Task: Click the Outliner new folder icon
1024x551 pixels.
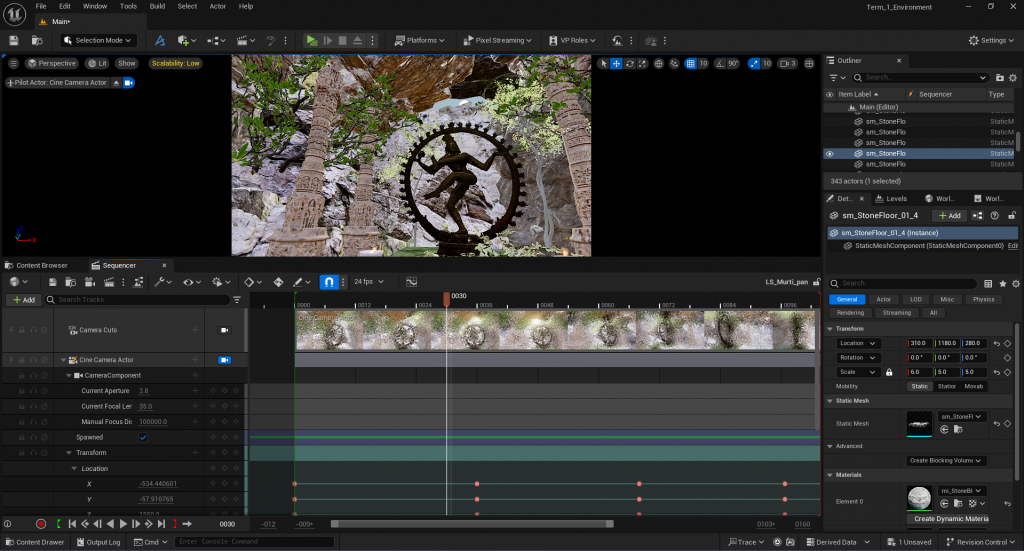Action: (x=1000, y=78)
